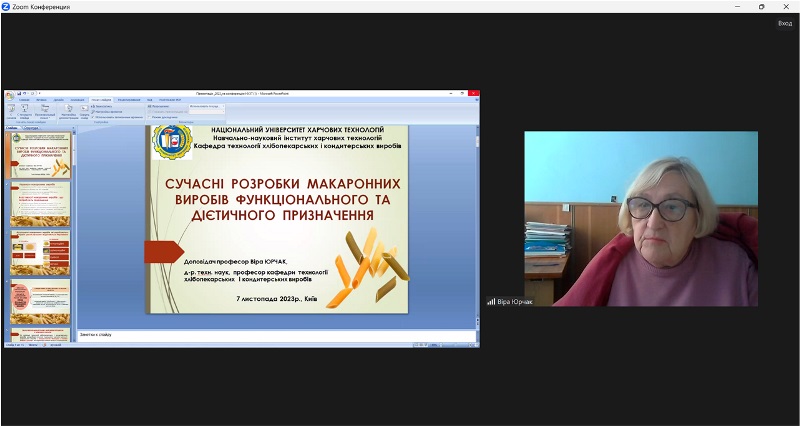Select fifth partially visible slide thumbnail
Screen dimensions: 800x426
click(40, 335)
